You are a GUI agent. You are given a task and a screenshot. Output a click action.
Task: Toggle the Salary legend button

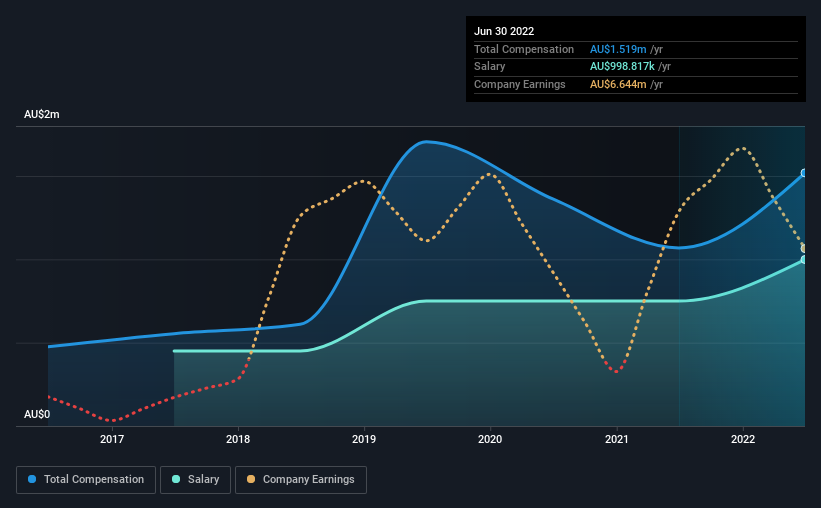pos(195,480)
